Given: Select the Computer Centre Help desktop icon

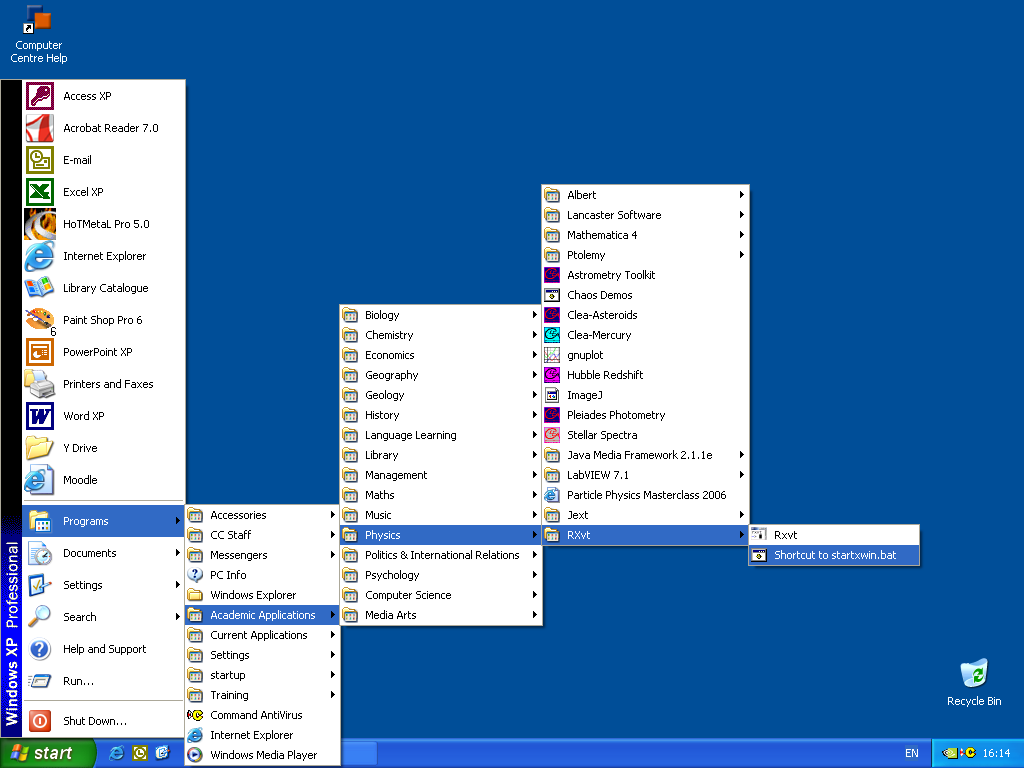Looking at the screenshot, I should pyautogui.click(x=39, y=35).
